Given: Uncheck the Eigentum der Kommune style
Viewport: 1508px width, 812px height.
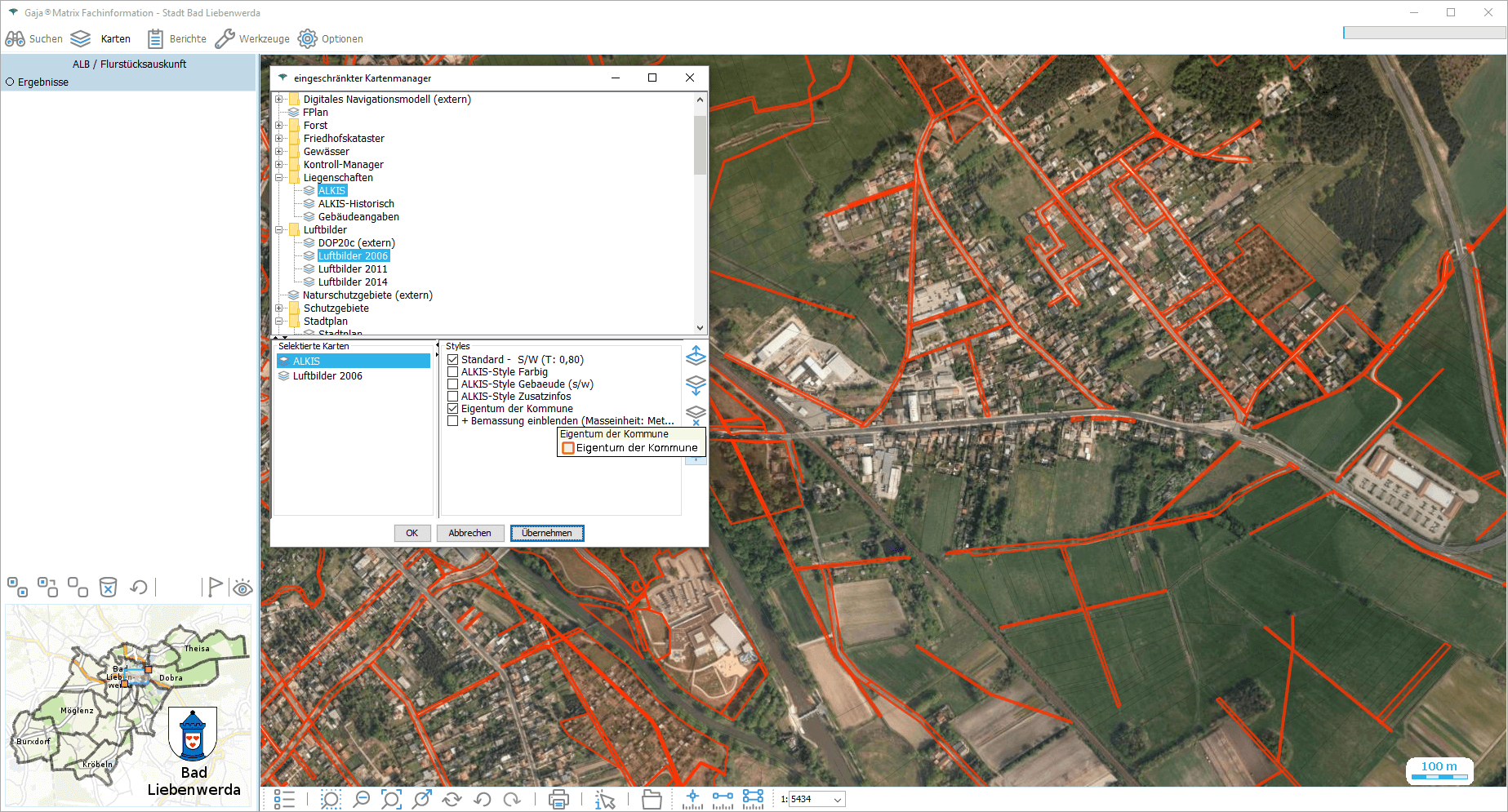Looking at the screenshot, I should pyautogui.click(x=453, y=409).
